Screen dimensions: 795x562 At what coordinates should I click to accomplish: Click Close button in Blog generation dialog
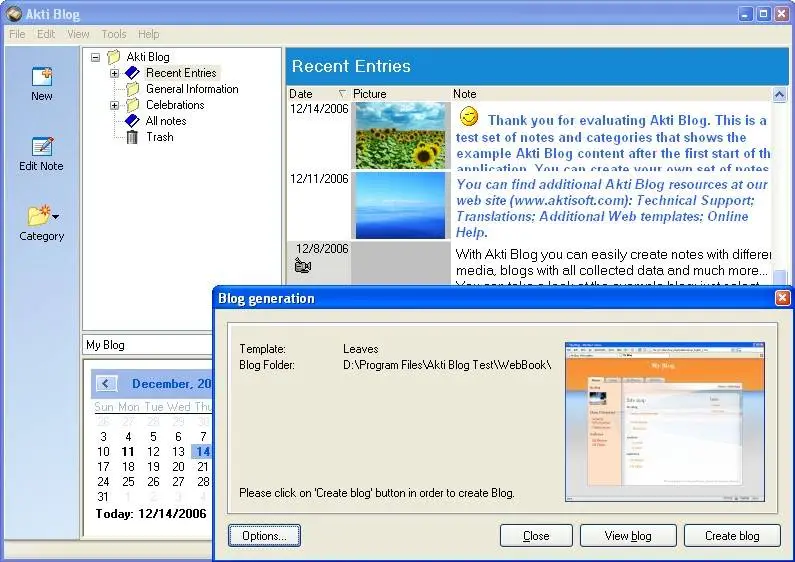point(536,536)
